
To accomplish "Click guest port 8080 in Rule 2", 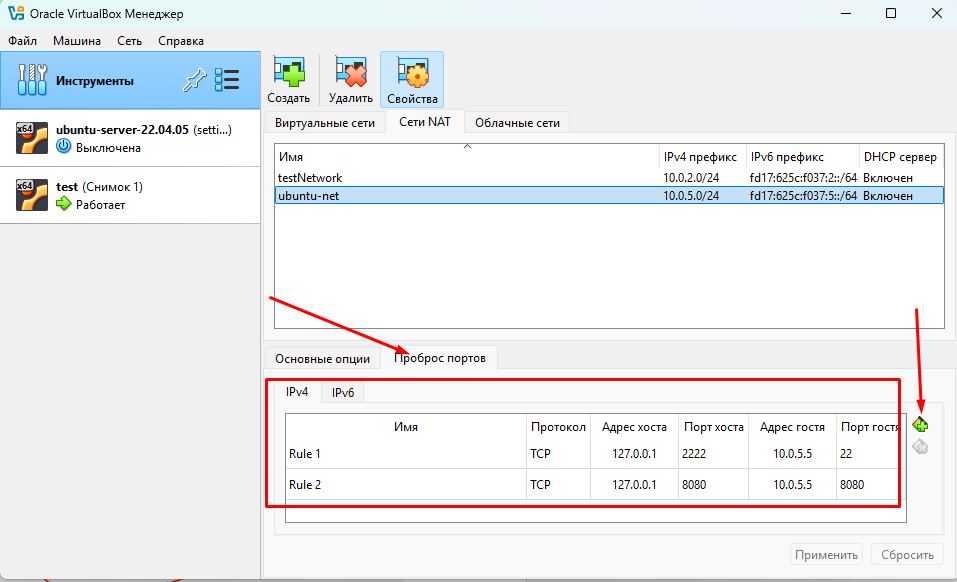I will (871, 485).
